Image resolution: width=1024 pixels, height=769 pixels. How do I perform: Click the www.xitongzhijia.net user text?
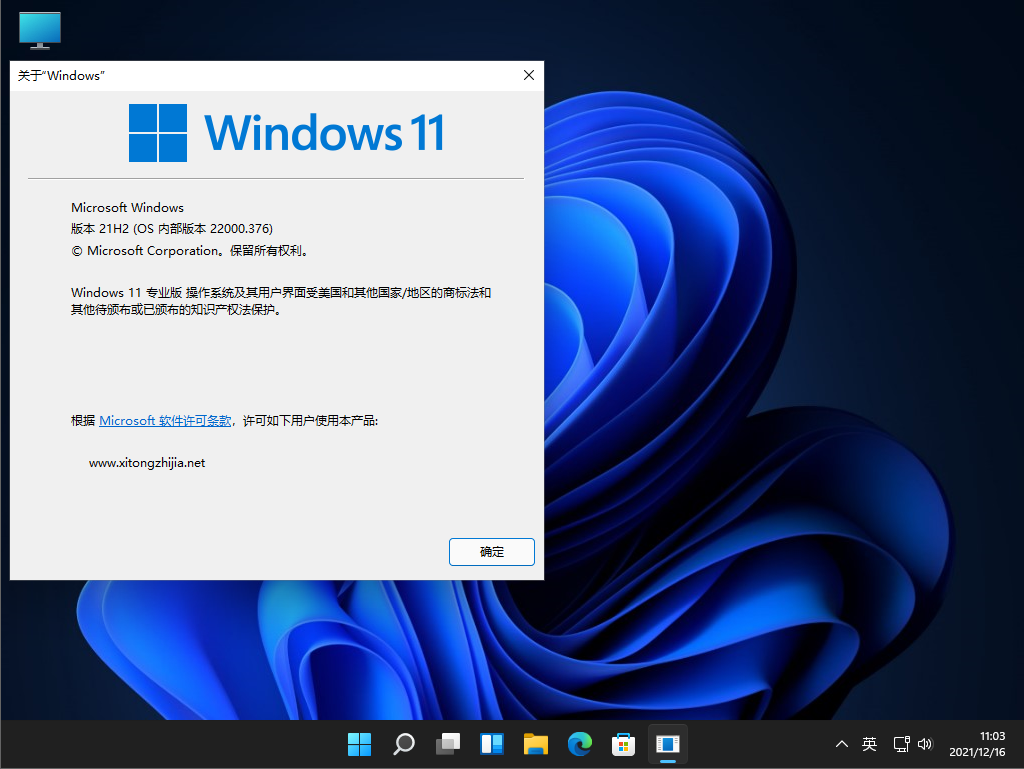[147, 463]
